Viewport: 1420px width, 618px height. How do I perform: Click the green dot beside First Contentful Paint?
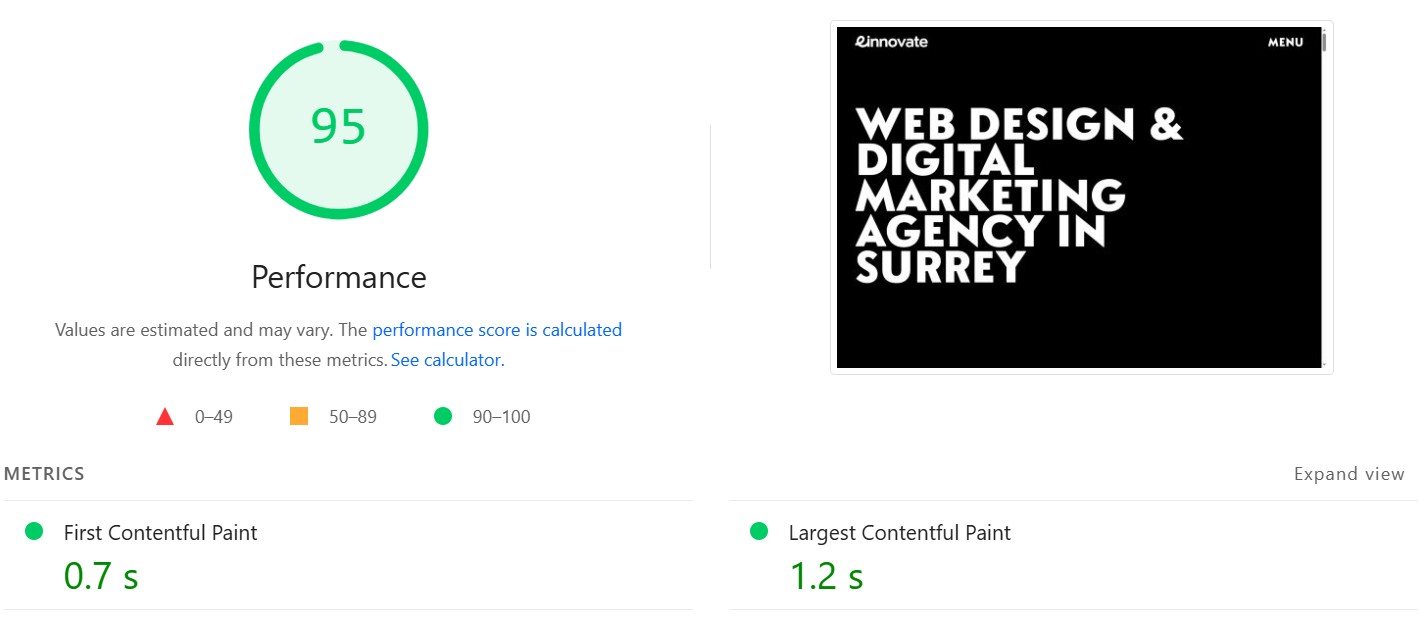[35, 532]
